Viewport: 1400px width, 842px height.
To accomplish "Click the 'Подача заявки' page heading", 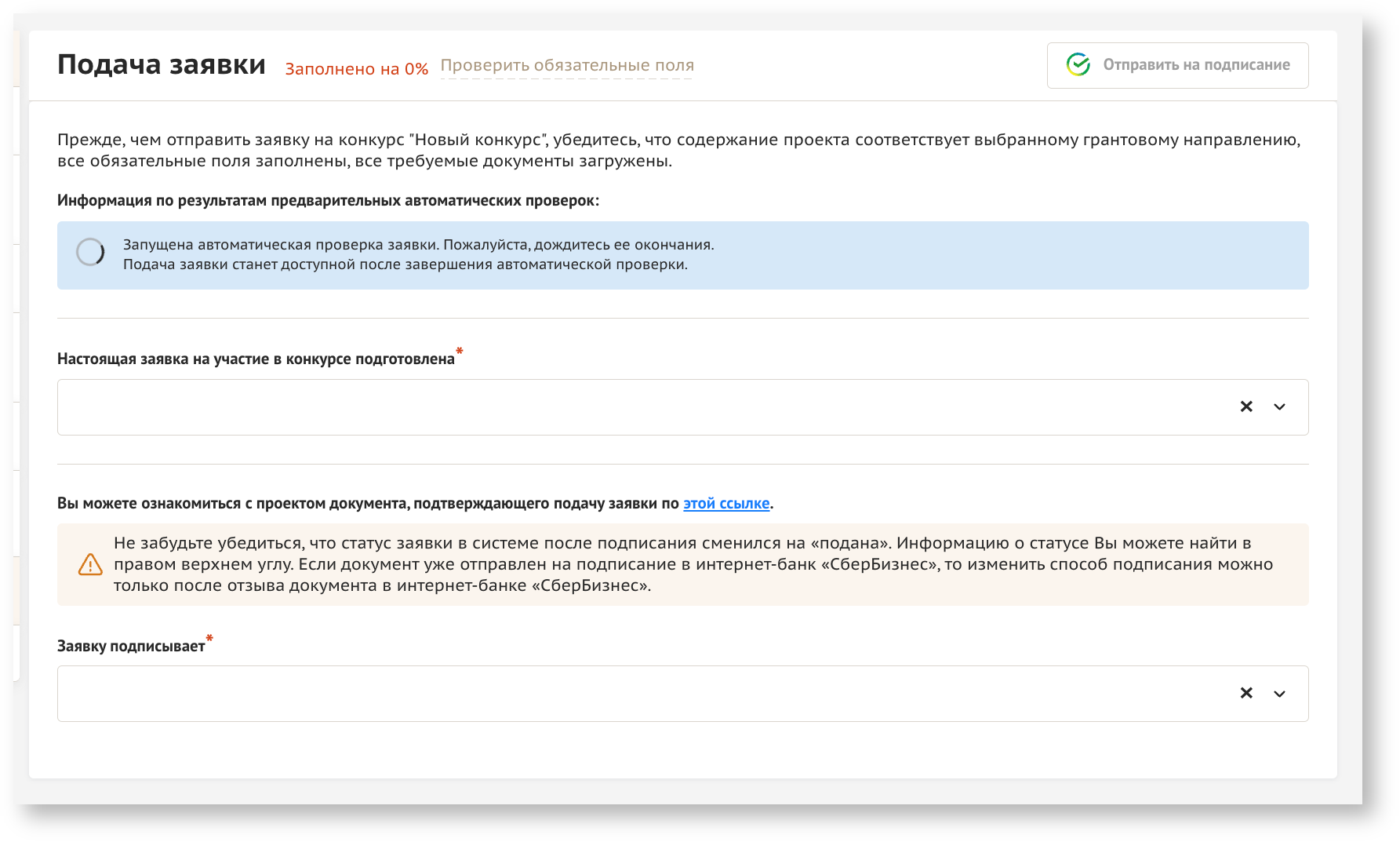I will tap(162, 64).
